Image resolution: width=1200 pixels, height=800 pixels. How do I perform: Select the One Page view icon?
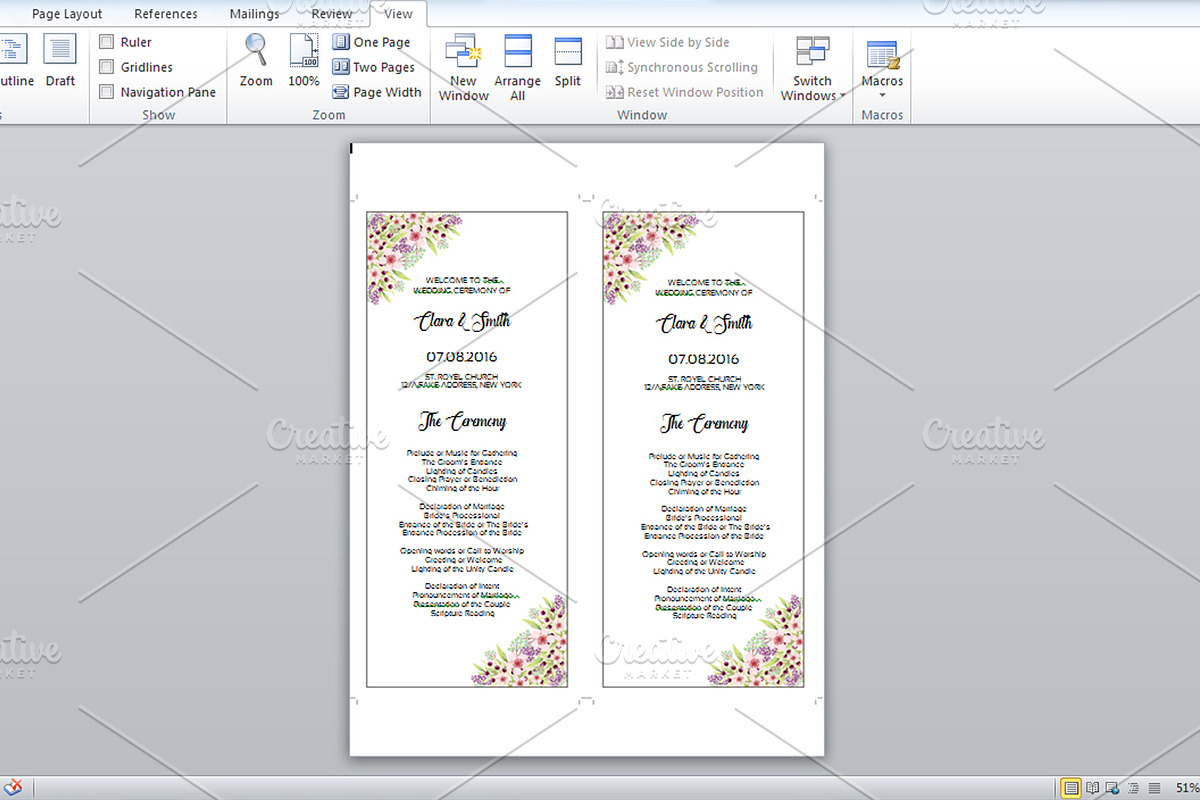pyautogui.click(x=375, y=42)
